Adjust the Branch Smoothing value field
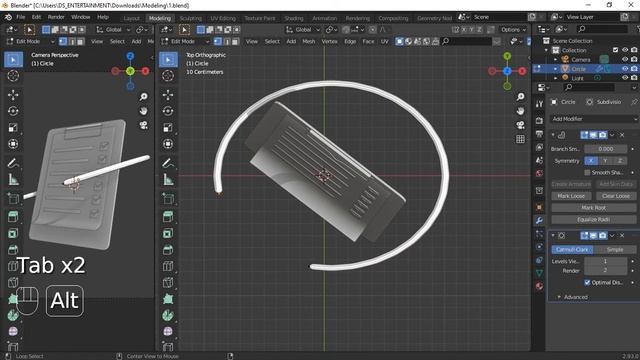 pos(606,149)
